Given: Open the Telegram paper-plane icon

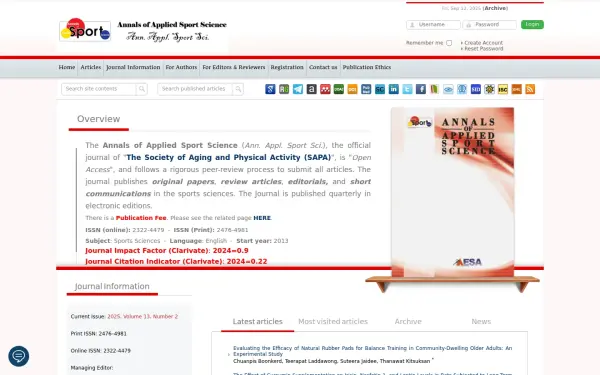Looking at the screenshot, I should click(x=298, y=89).
